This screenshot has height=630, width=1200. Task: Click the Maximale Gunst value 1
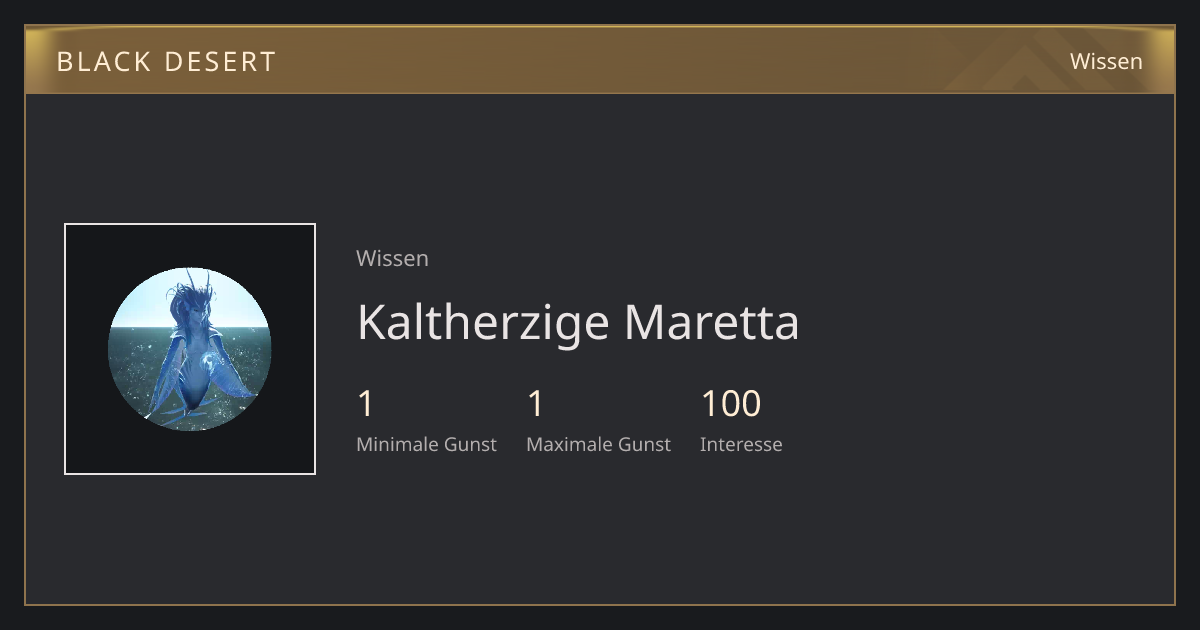(535, 404)
